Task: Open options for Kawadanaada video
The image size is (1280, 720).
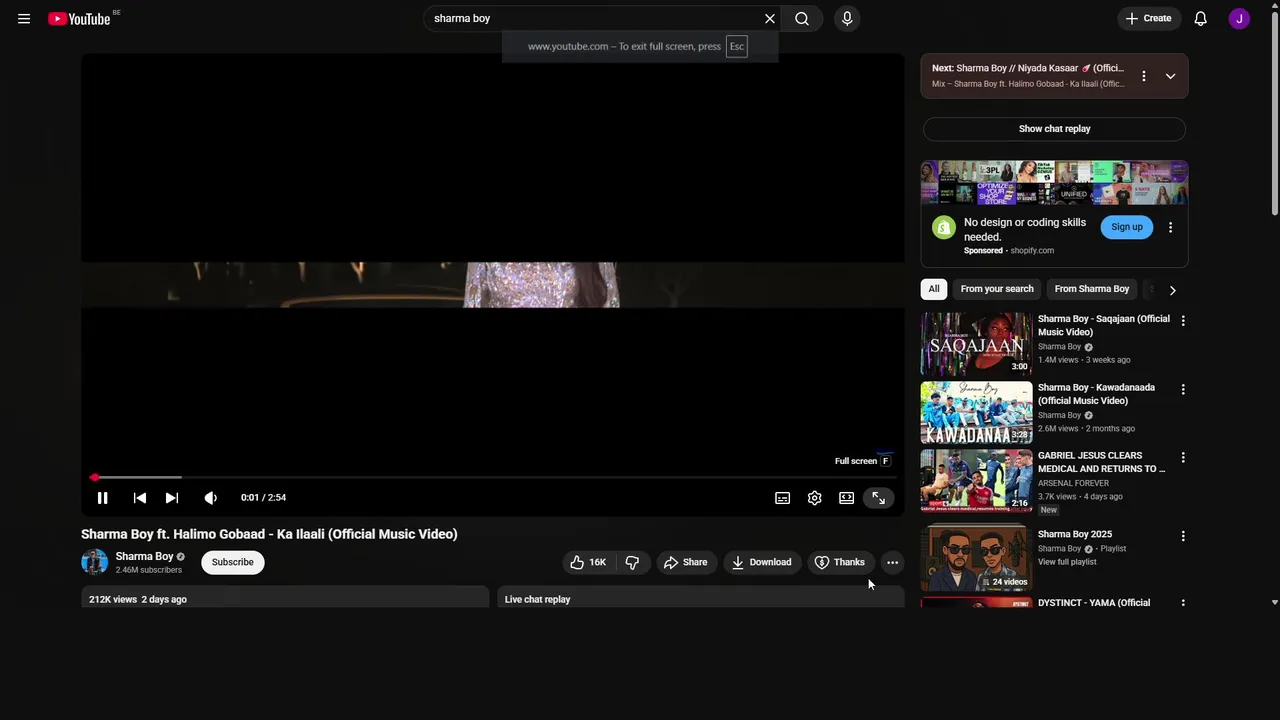Action: tap(1183, 389)
